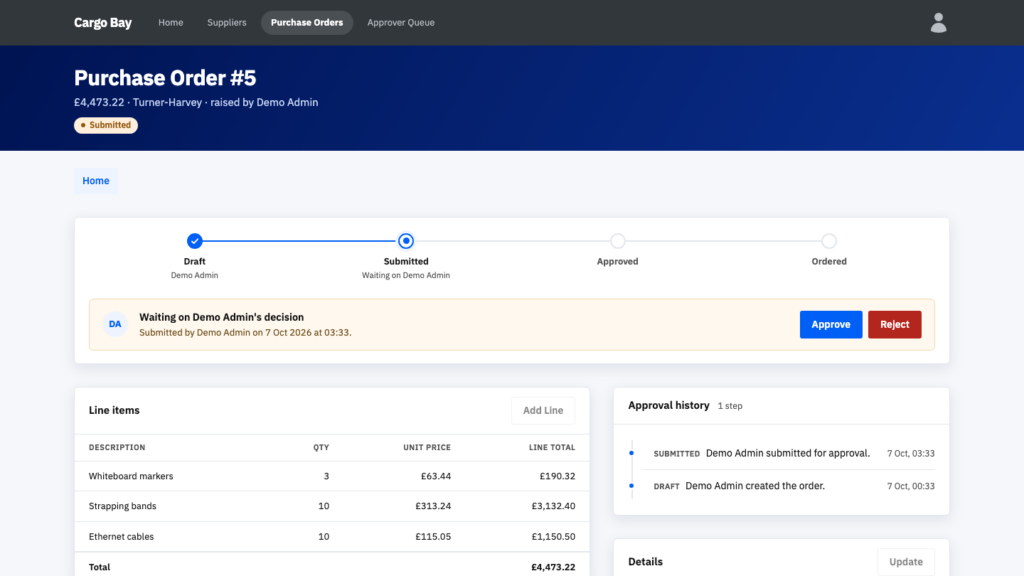Click the bold £4,473.22 table total
This screenshot has height=576, width=1024.
553,567
